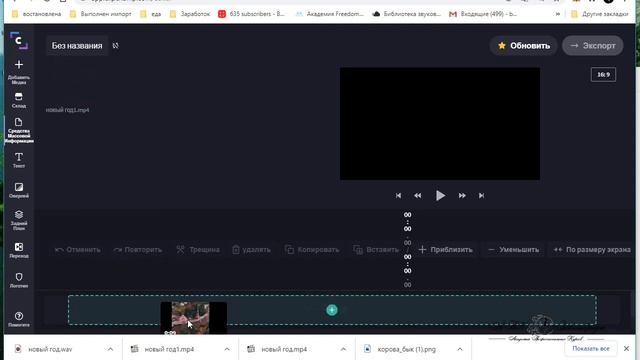
Task: Open корова_бык (1).png download item
Action: click(x=407, y=349)
